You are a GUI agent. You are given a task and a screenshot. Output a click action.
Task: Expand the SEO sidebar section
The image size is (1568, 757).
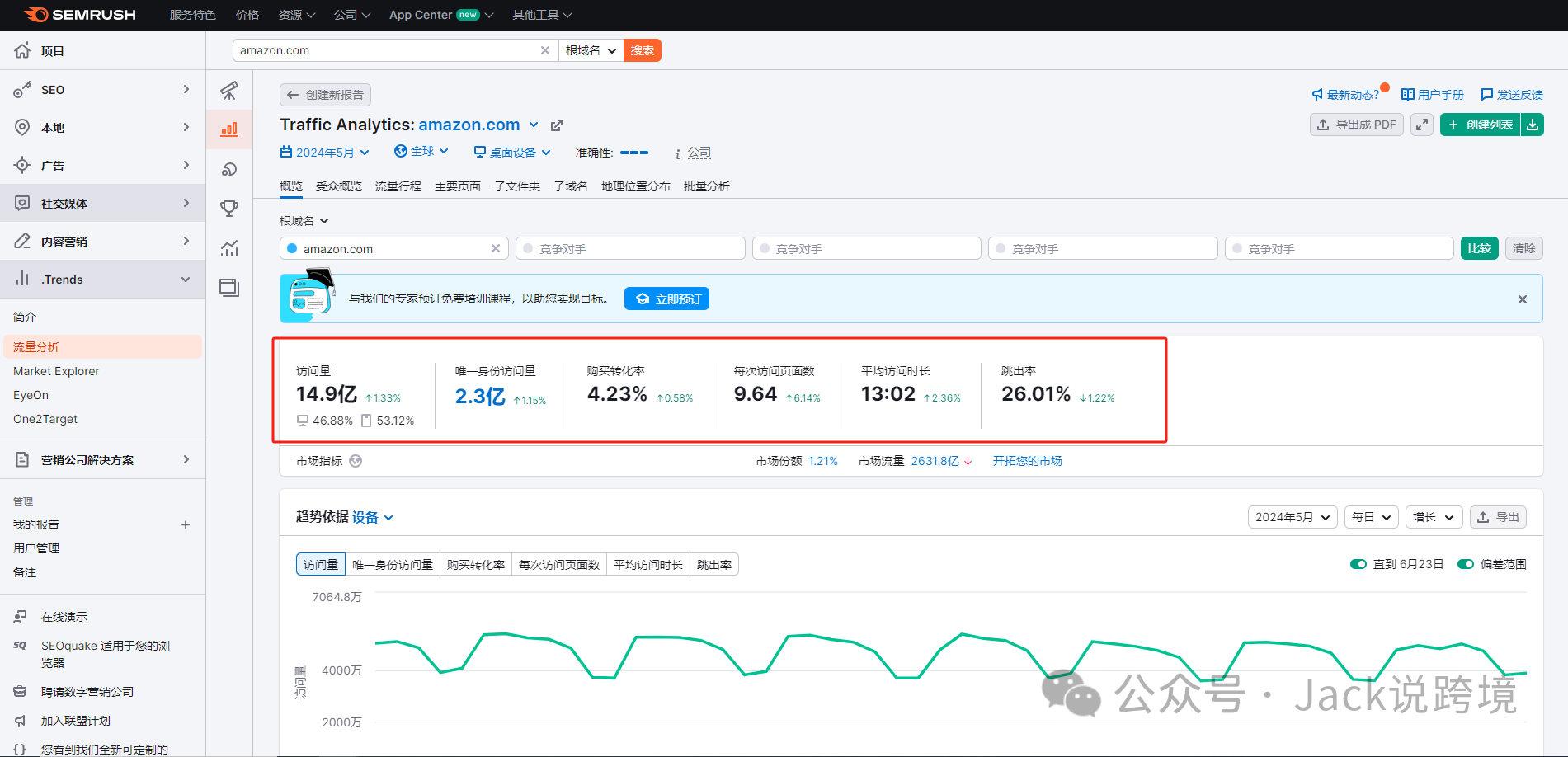click(x=103, y=89)
